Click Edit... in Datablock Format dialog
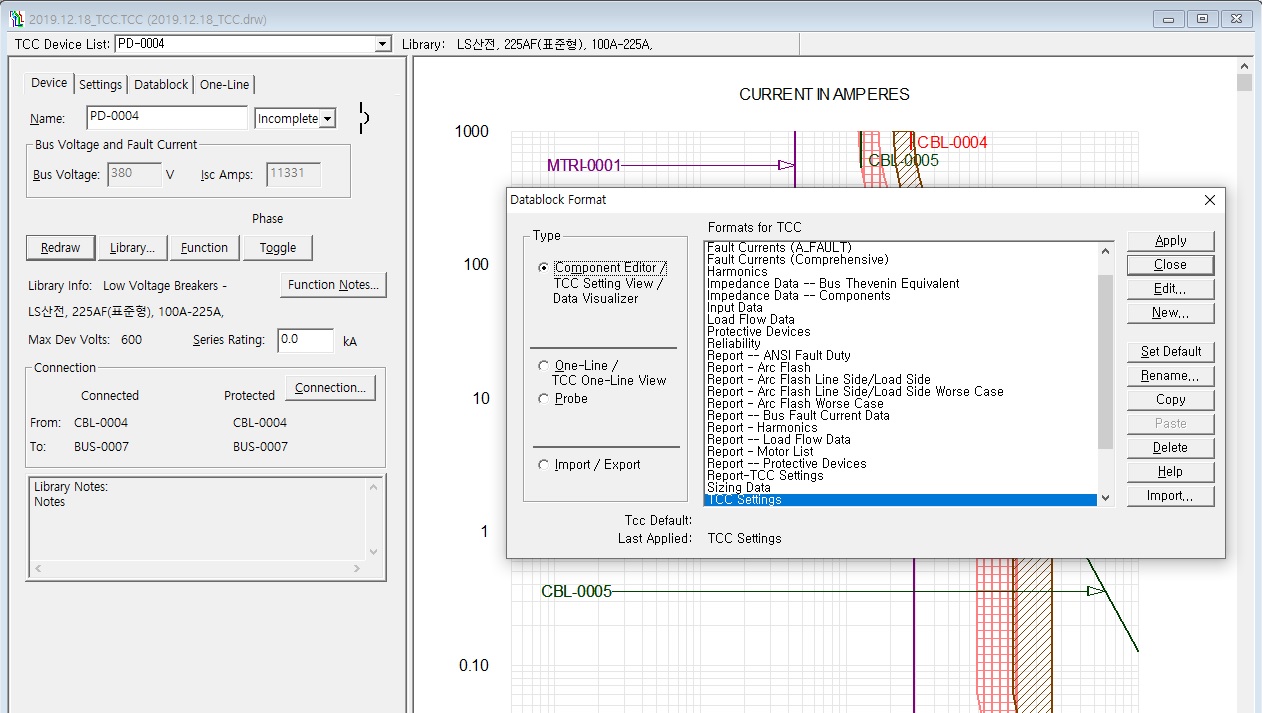 coord(1170,289)
